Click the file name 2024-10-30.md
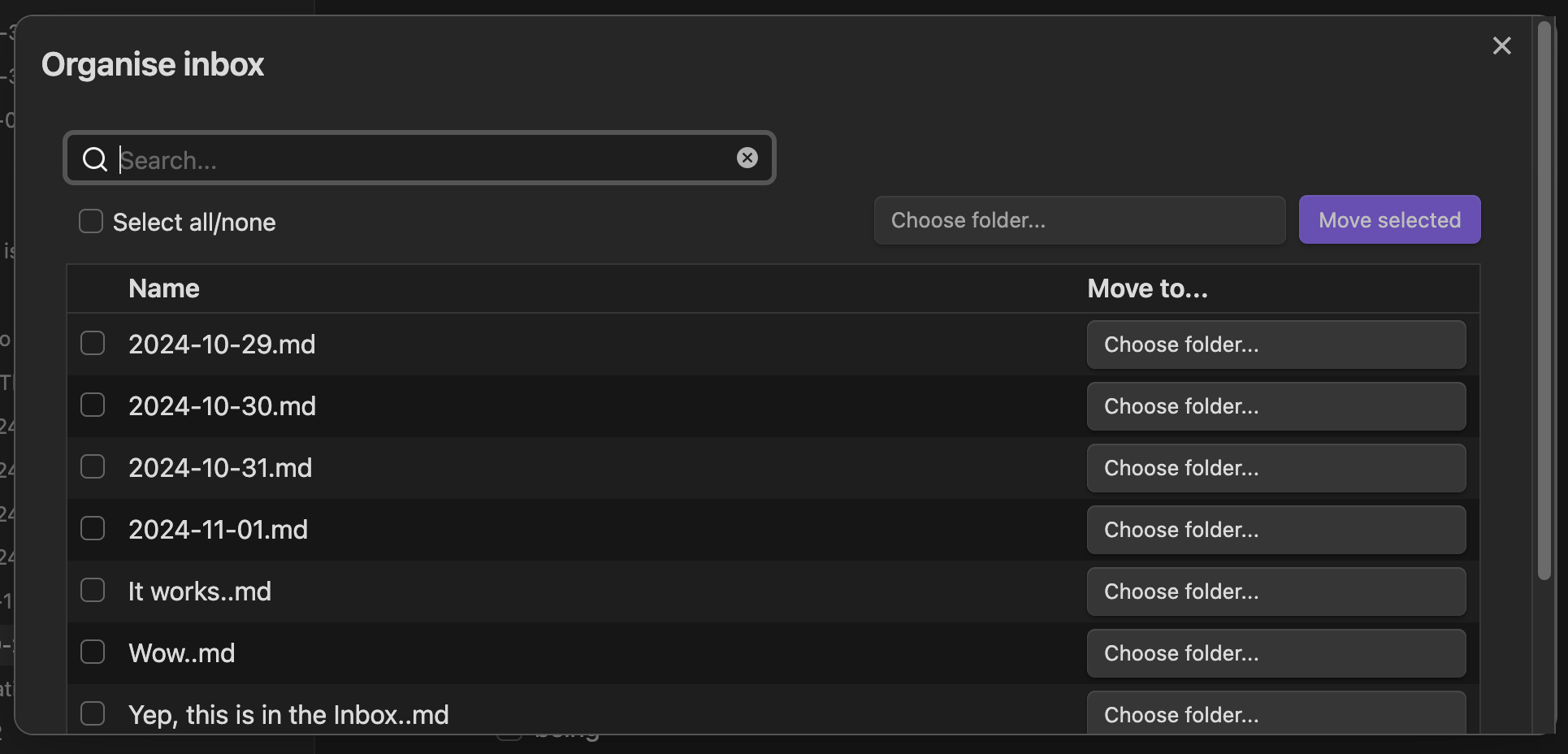Image resolution: width=1568 pixels, height=754 pixels. coord(222,406)
